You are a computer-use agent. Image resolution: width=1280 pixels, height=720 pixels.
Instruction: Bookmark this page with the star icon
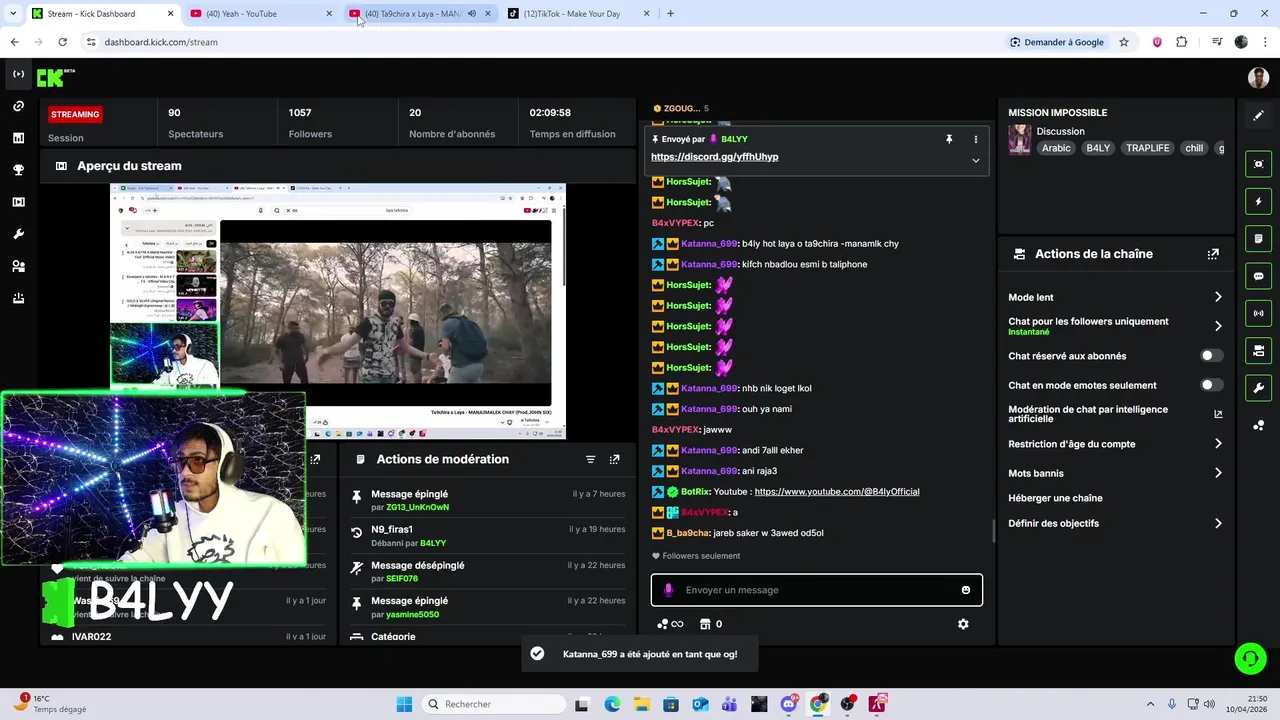point(1124,42)
